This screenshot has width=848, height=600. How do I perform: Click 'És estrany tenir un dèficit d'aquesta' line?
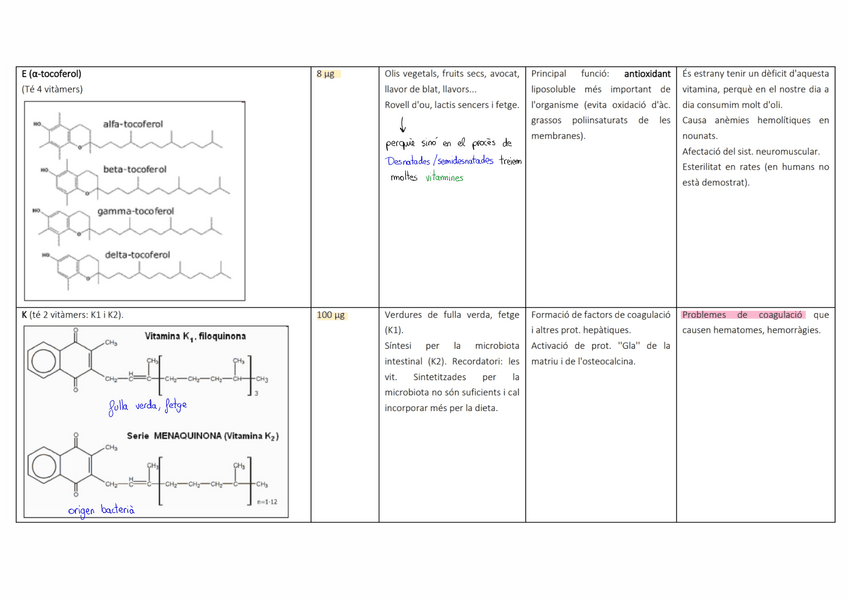coord(756,74)
